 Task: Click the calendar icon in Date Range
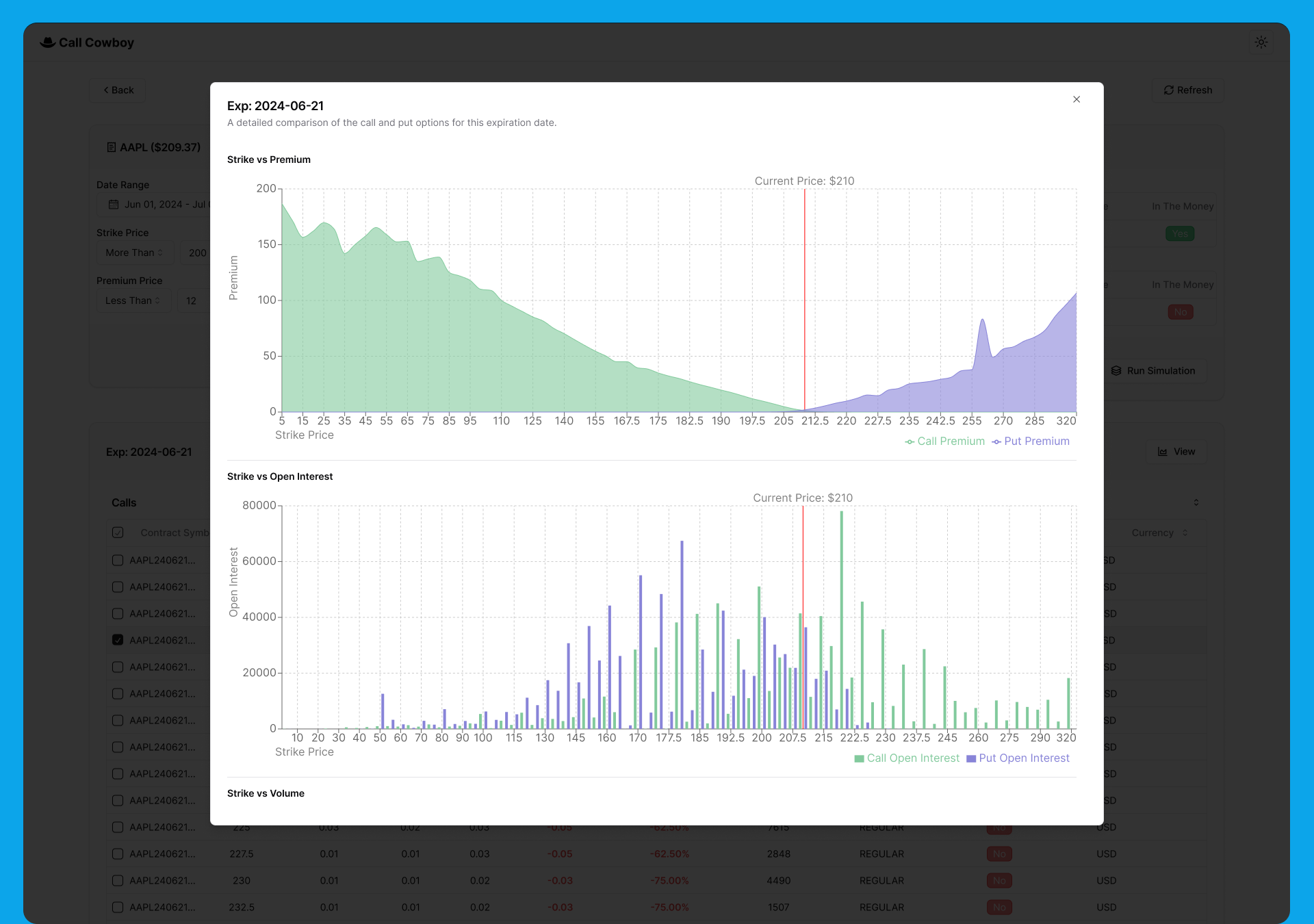(x=114, y=205)
